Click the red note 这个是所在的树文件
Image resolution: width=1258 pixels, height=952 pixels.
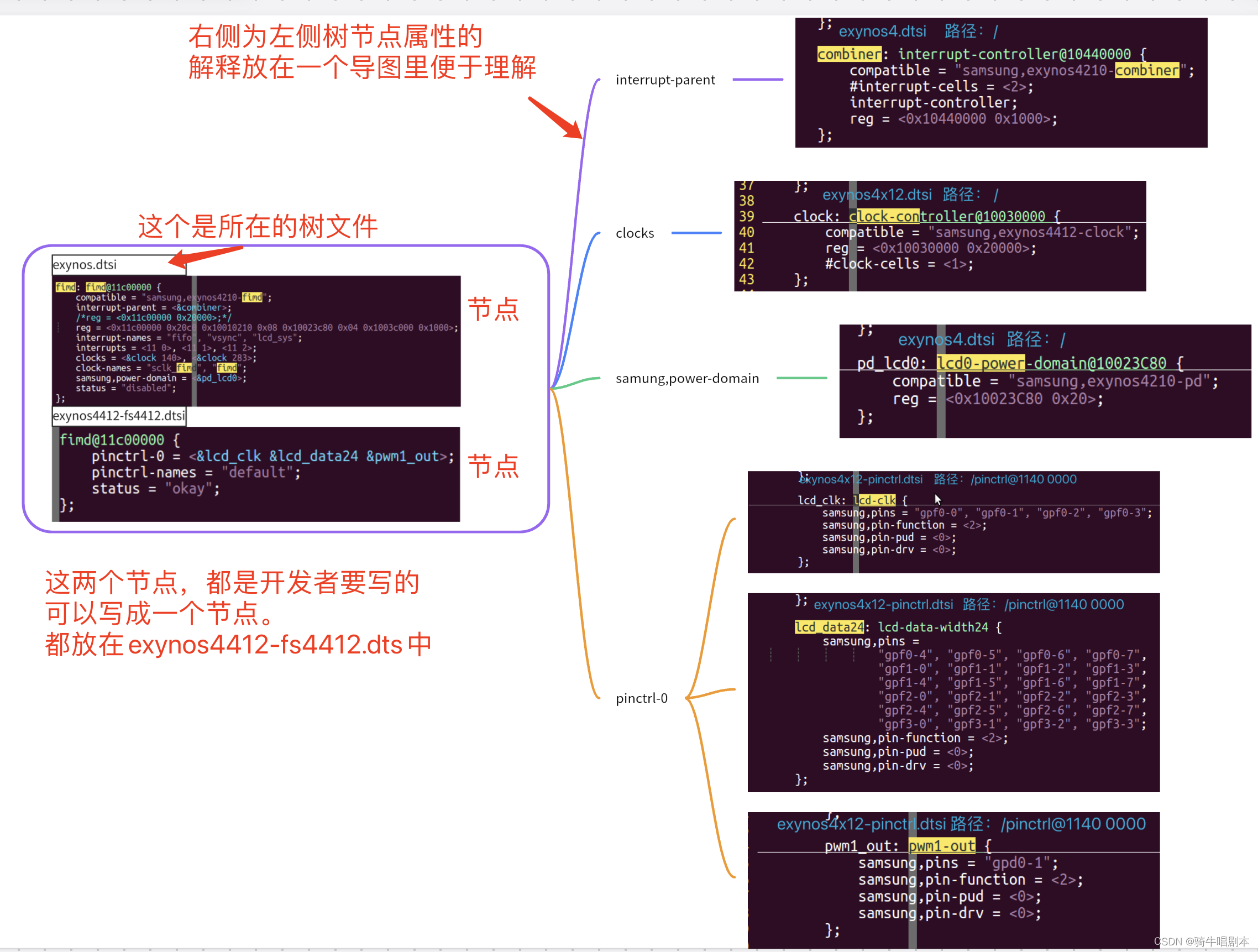(x=258, y=226)
